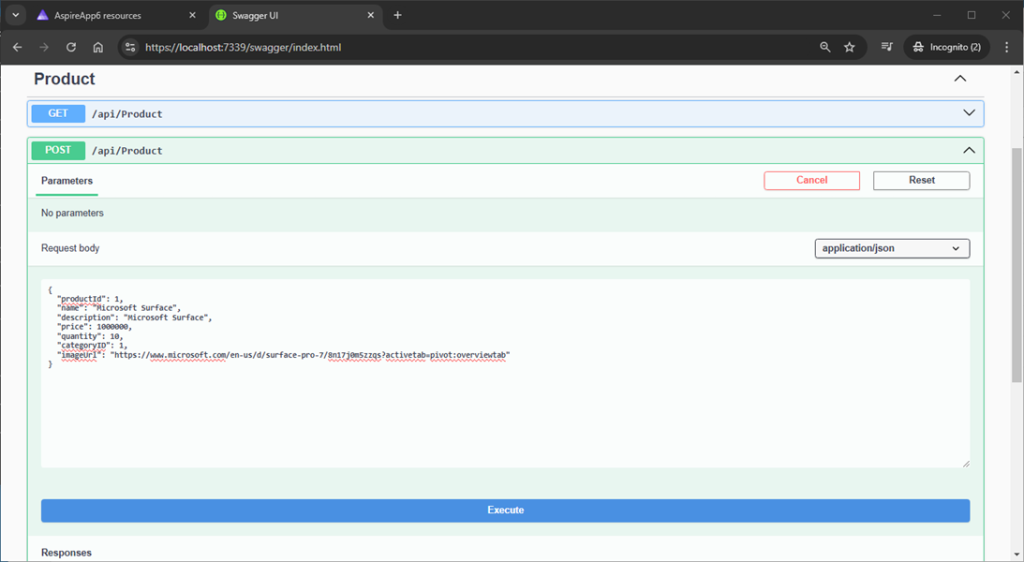
Task: Click the GET method badge
Action: [58, 114]
